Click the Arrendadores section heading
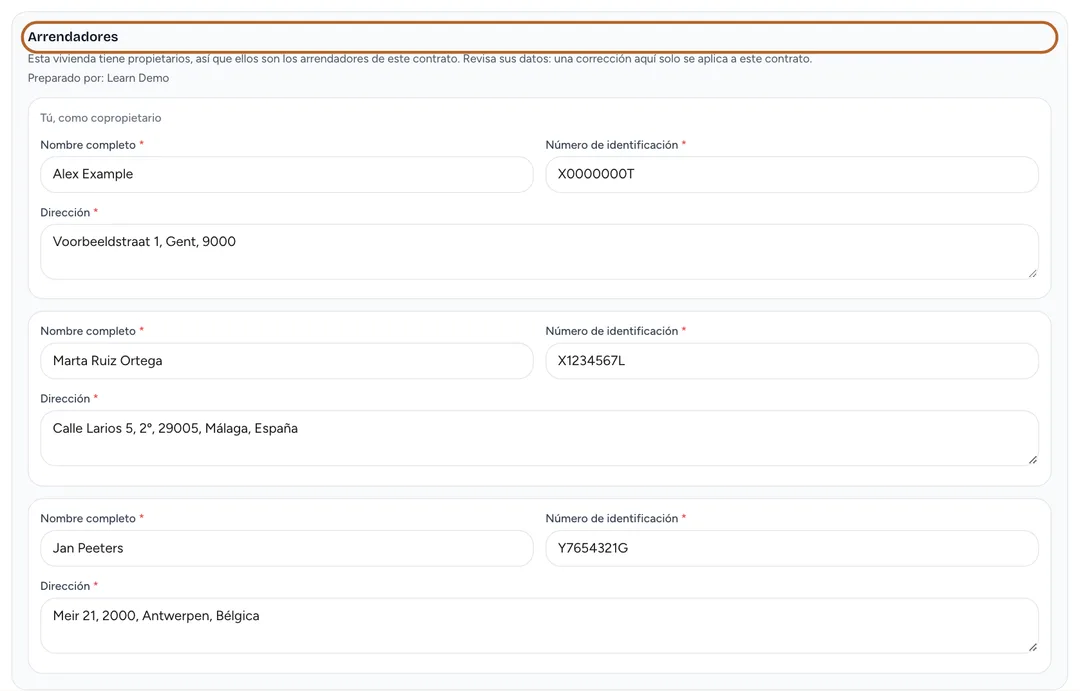The width and height of the screenshot is (1080, 691). point(73,37)
